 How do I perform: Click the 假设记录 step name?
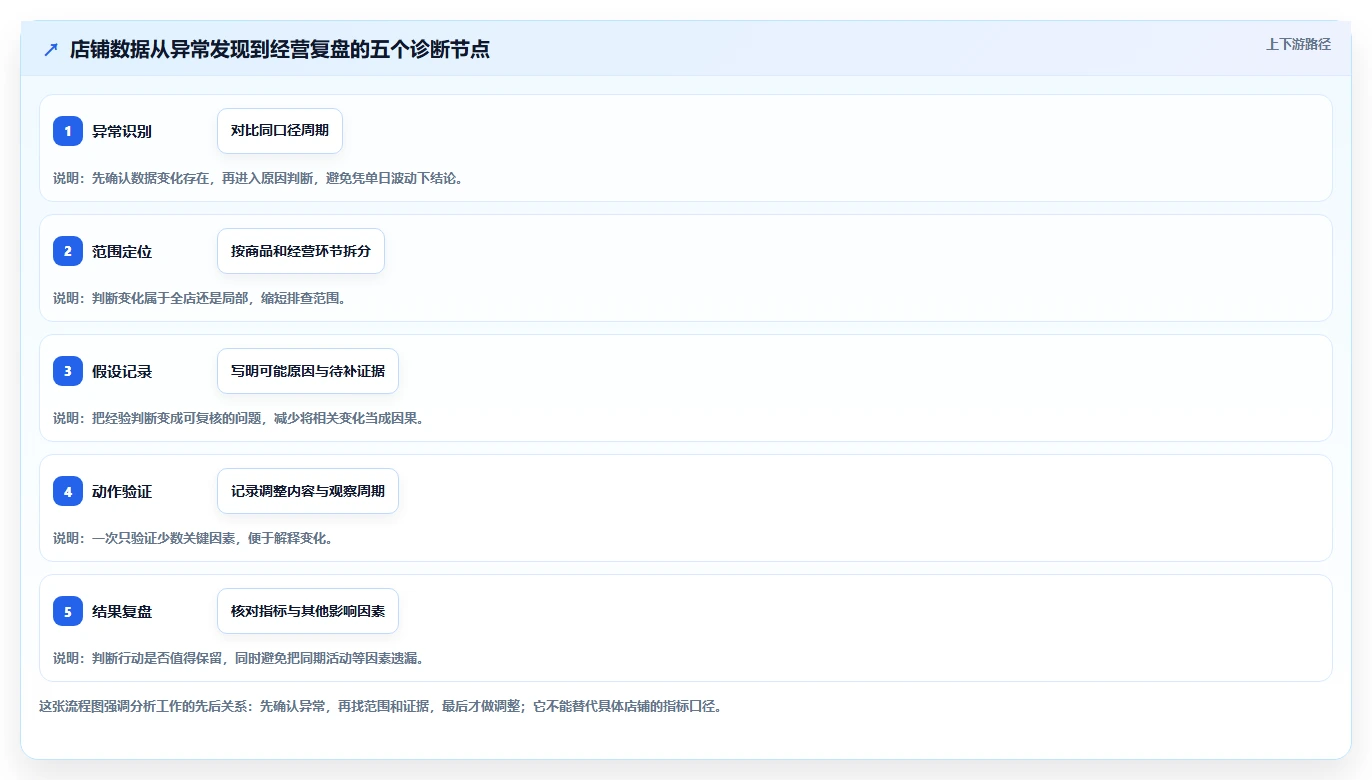click(x=122, y=371)
